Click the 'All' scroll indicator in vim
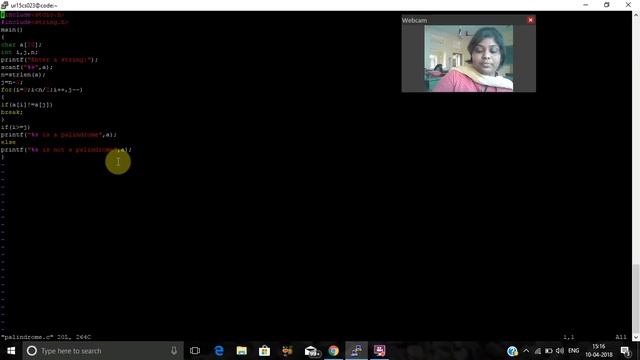Screen dimensions: 640x360 621,337
